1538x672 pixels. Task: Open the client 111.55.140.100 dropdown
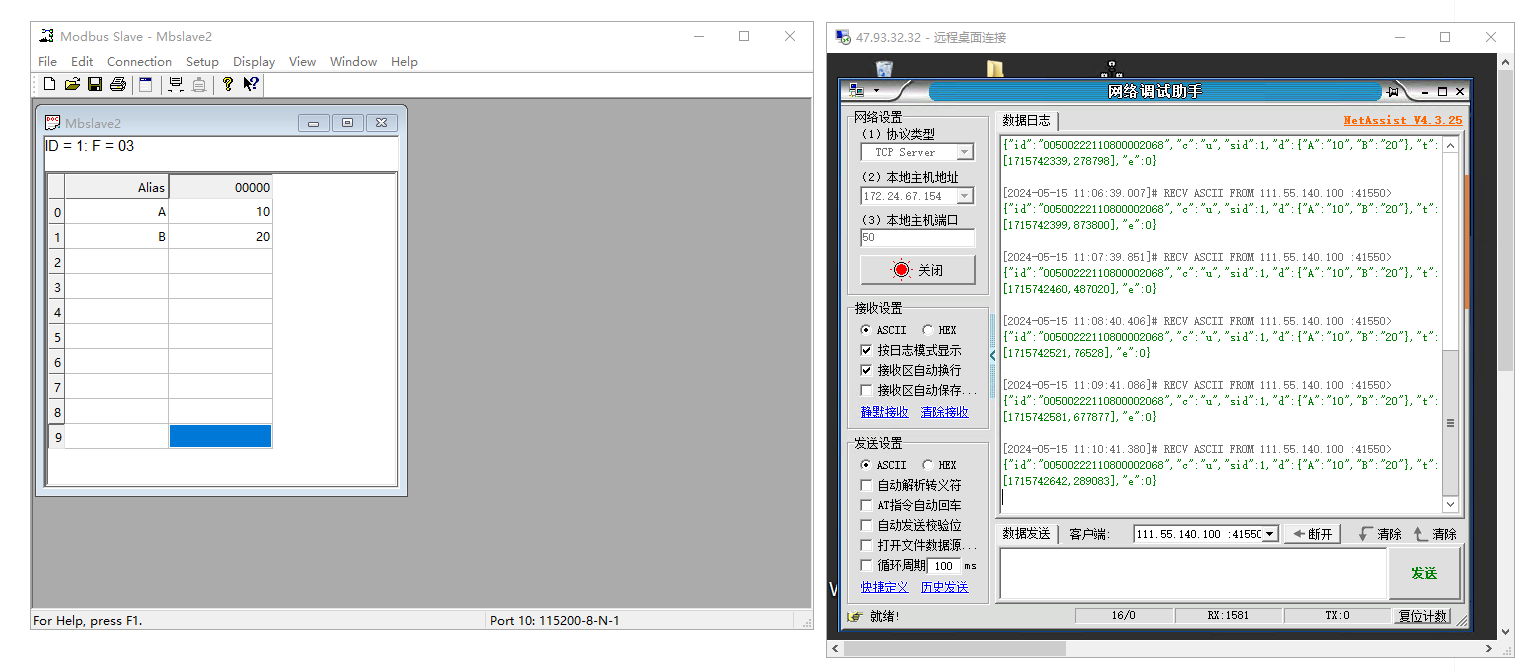(x=1270, y=534)
